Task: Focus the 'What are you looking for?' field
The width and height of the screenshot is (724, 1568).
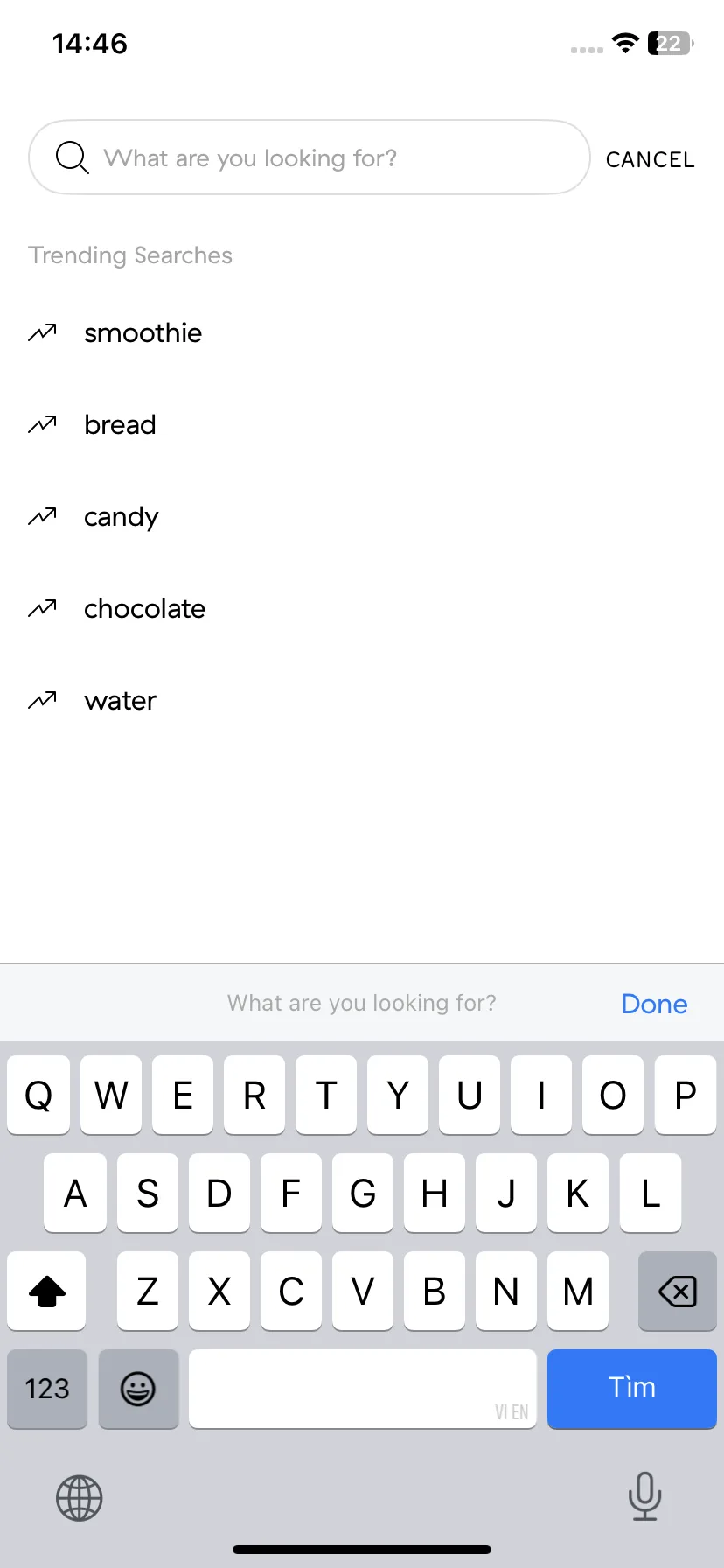Action: pos(310,157)
